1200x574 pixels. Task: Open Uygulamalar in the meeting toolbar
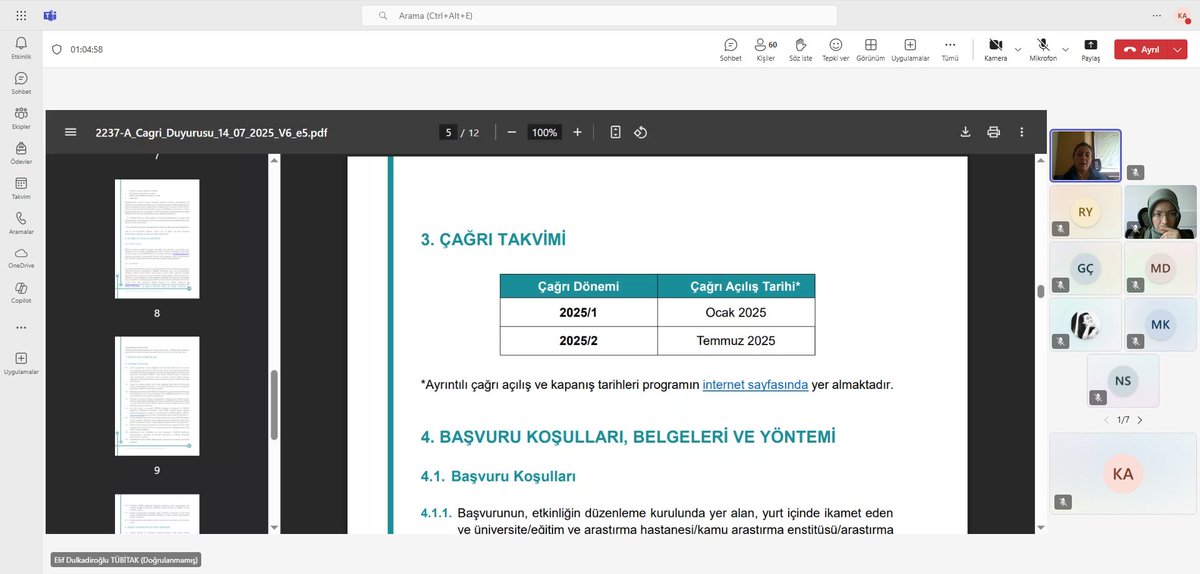click(x=910, y=49)
